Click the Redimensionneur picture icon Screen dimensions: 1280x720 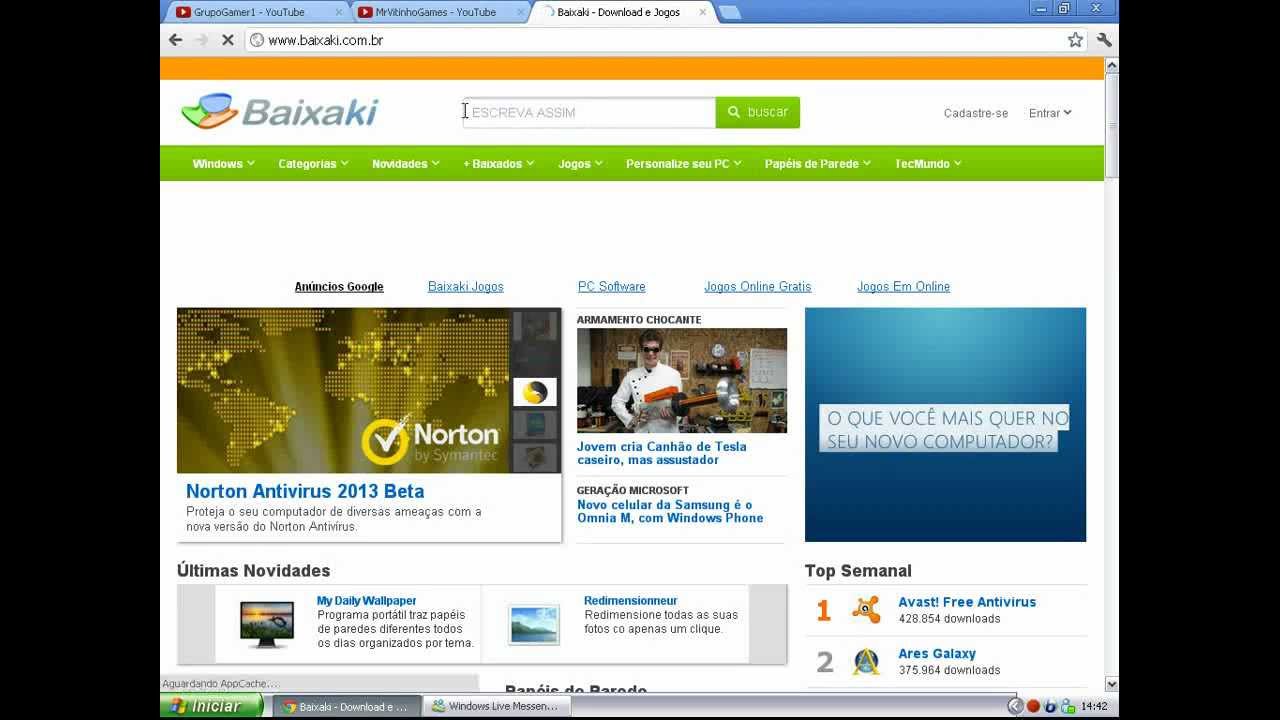(533, 624)
